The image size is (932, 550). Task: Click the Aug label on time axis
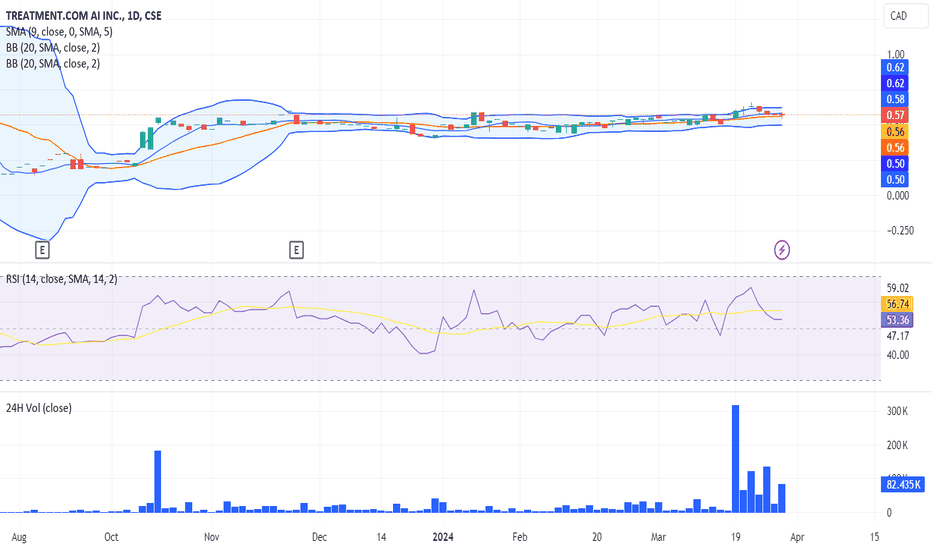point(19,537)
